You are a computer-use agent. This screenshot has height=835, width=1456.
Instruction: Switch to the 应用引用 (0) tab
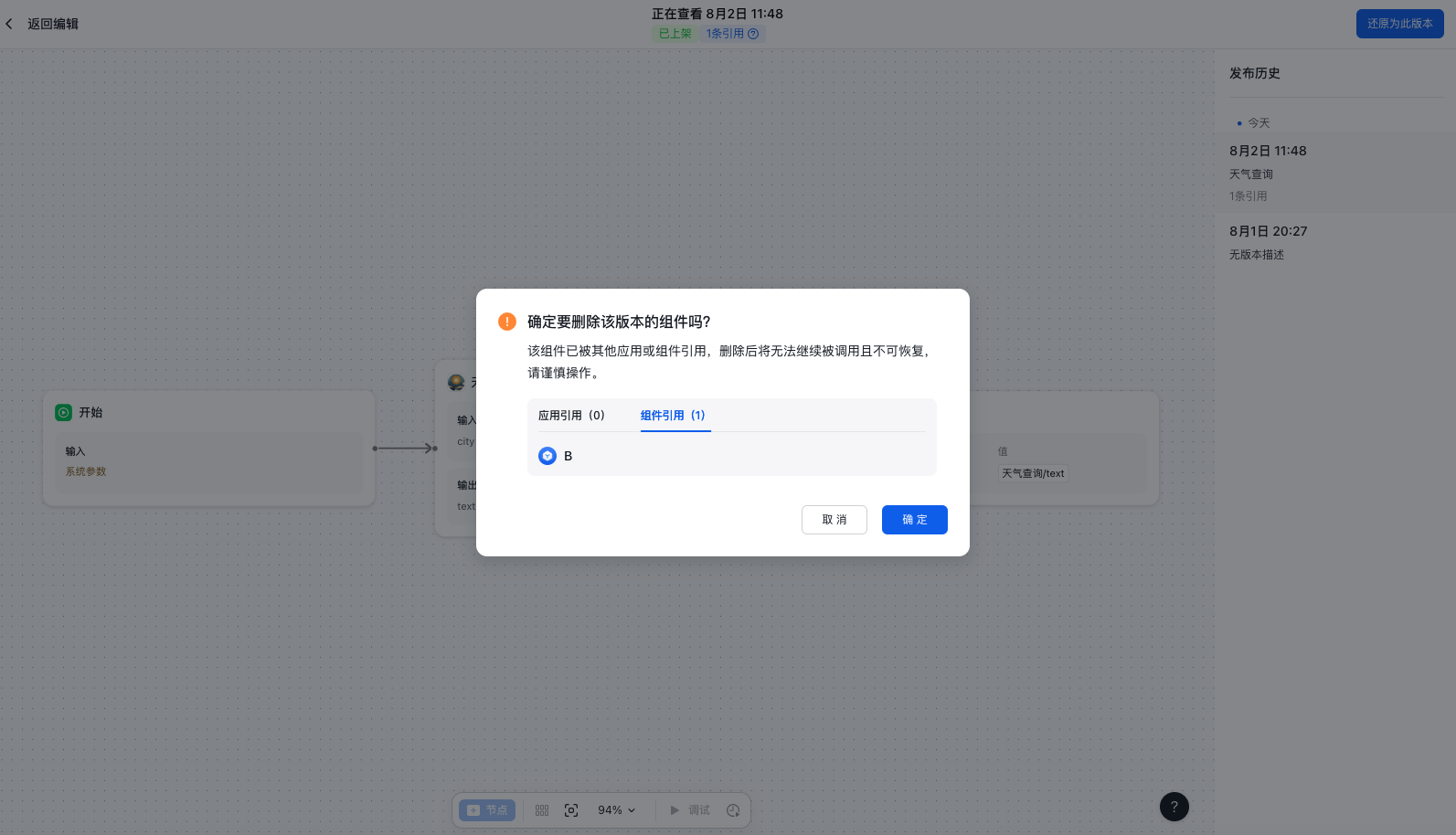tap(571, 415)
